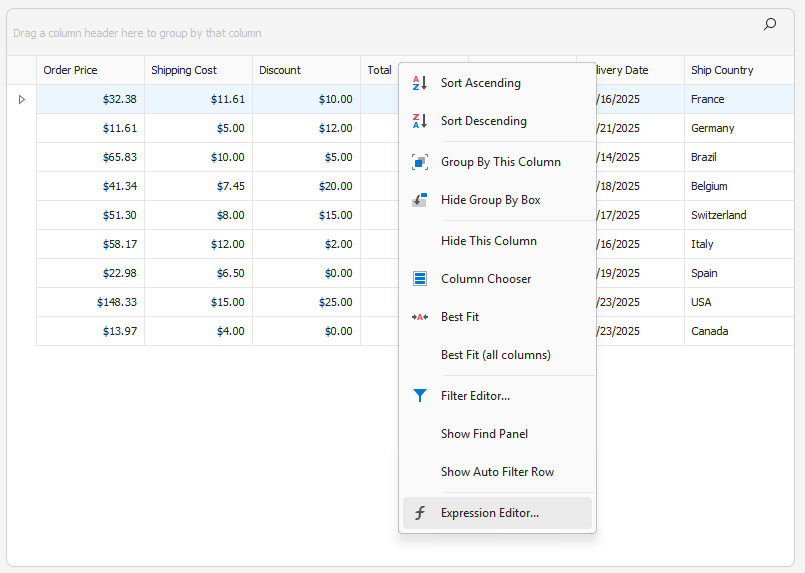This screenshot has width=805, height=573.
Task: Click the Order Price column header
Action: 90,70
